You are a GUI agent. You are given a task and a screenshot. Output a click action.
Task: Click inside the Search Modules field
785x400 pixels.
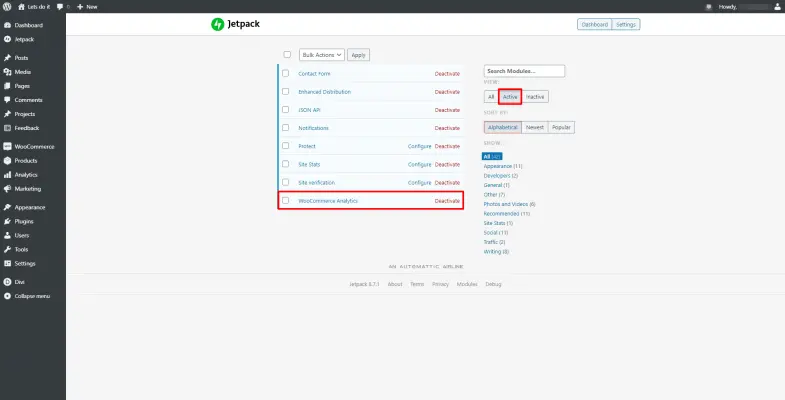[x=524, y=71]
